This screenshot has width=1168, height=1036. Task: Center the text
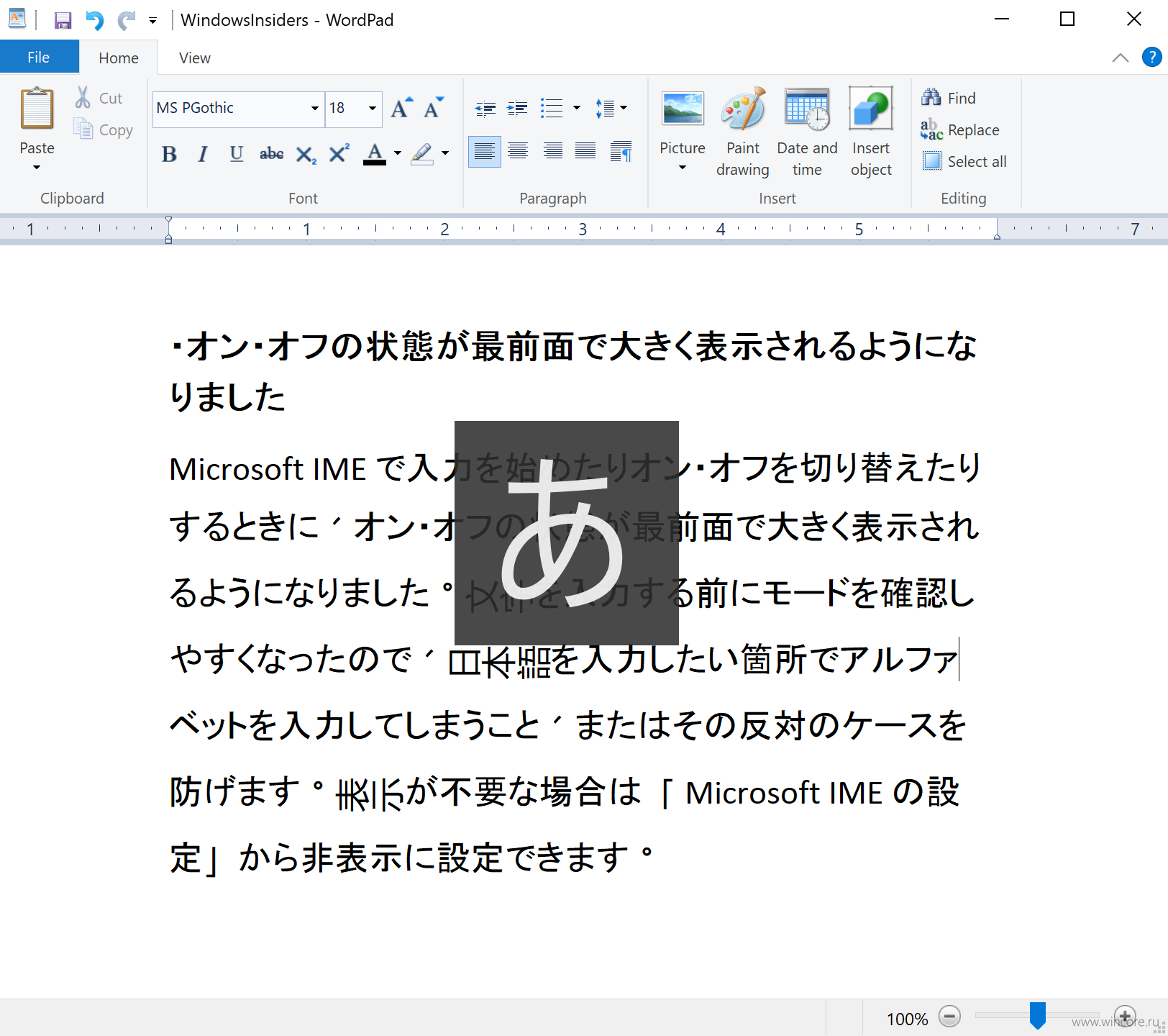(x=518, y=152)
